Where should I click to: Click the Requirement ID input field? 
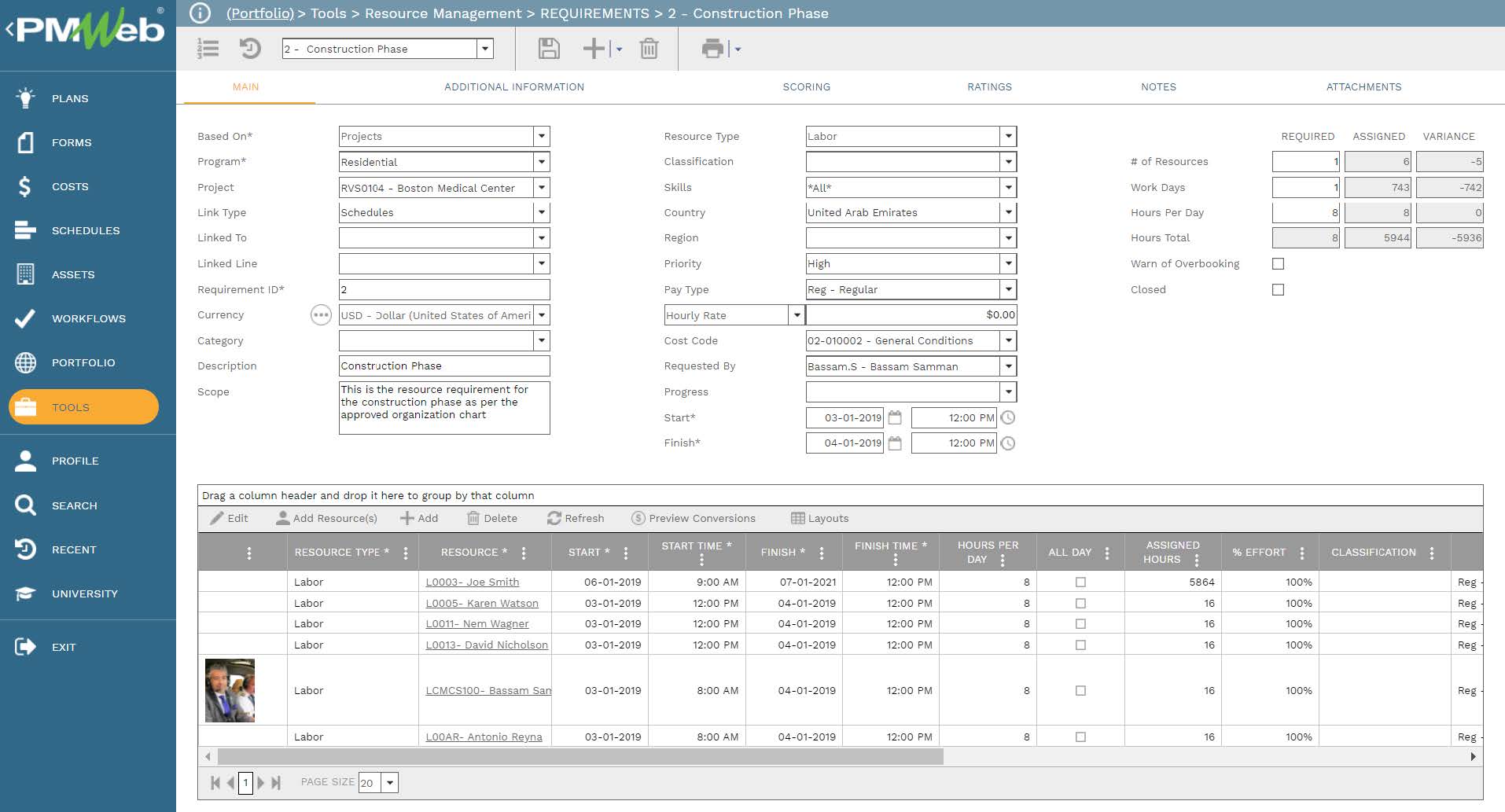[444, 290]
